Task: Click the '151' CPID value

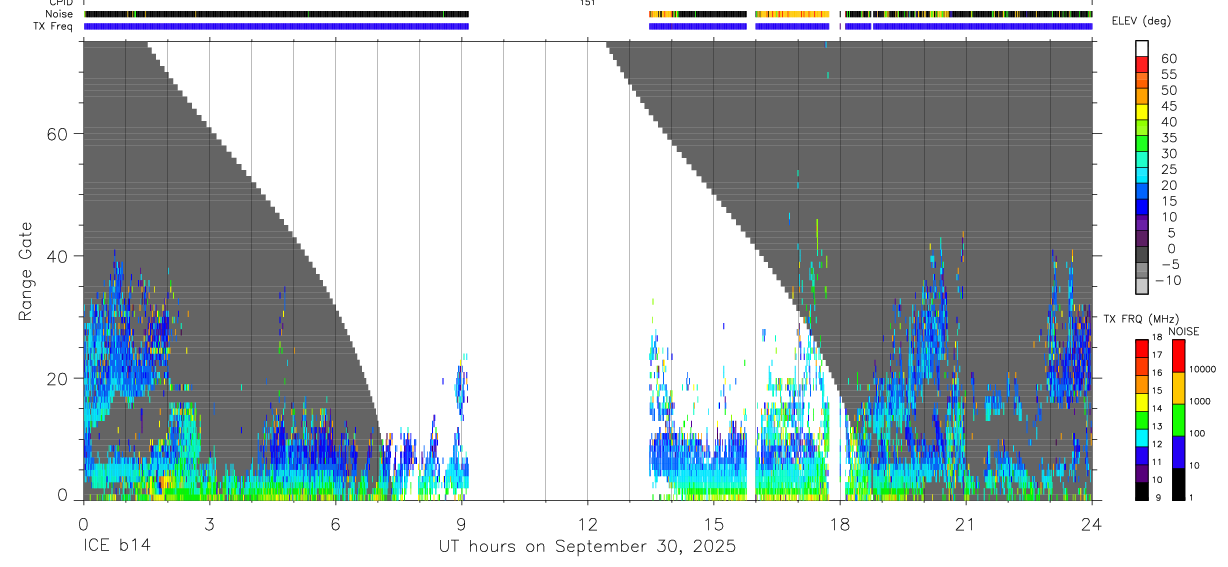Action: coord(588,3)
